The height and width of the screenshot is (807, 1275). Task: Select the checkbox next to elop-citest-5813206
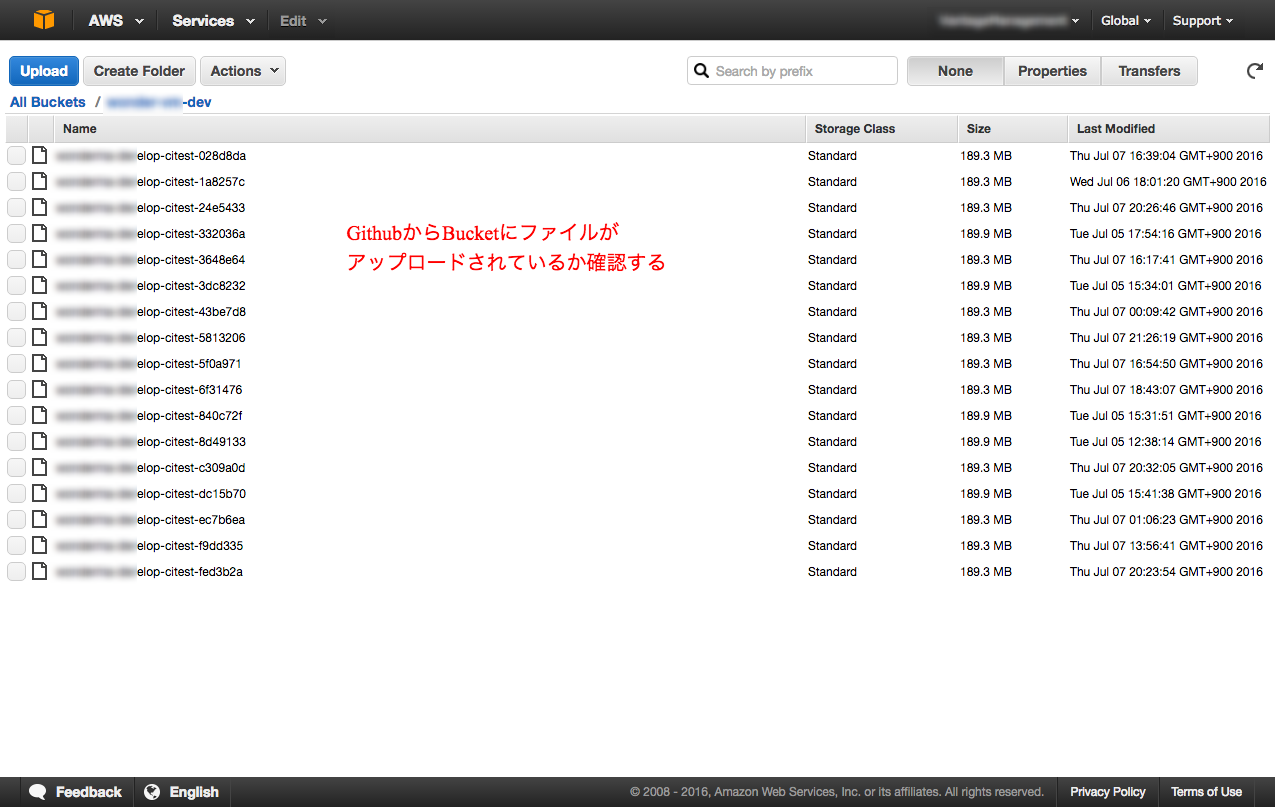tap(16, 337)
